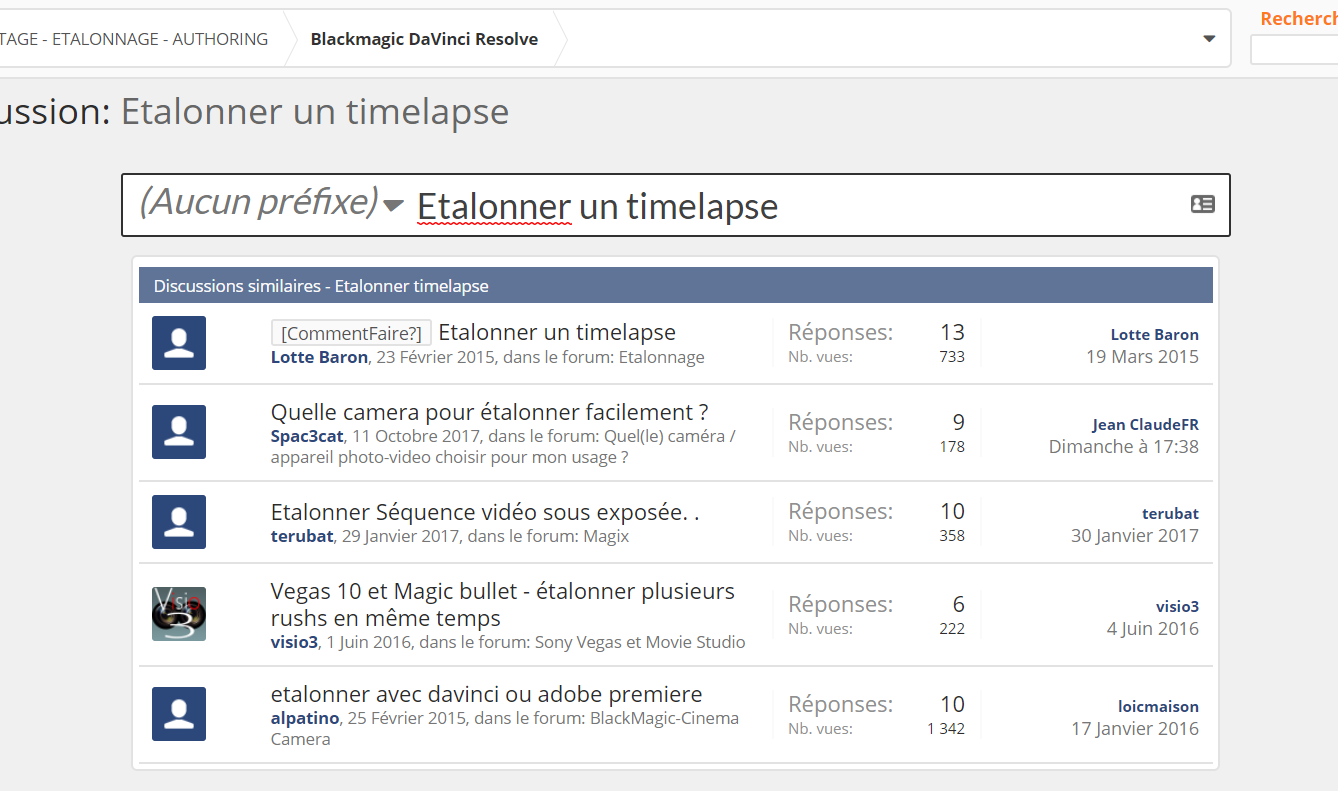This screenshot has width=1338, height=791.
Task: Click the contact card icon in title field
Action: (1202, 204)
